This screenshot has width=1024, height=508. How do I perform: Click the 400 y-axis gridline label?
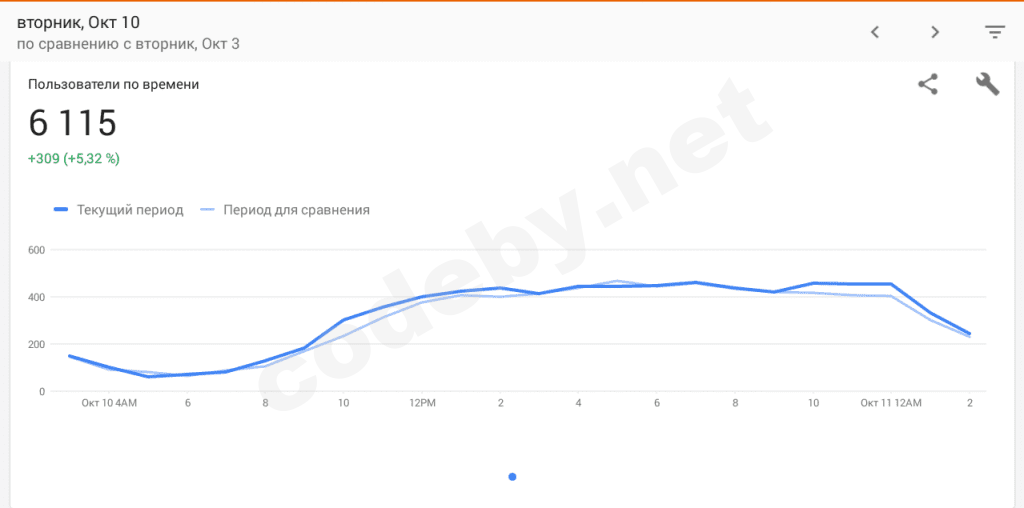pyautogui.click(x=36, y=297)
